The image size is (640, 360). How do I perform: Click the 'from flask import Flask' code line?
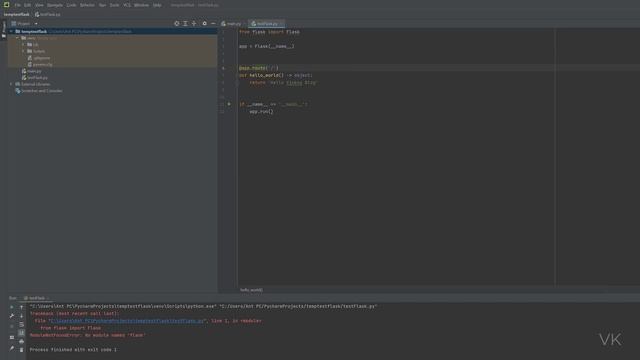[x=269, y=32]
